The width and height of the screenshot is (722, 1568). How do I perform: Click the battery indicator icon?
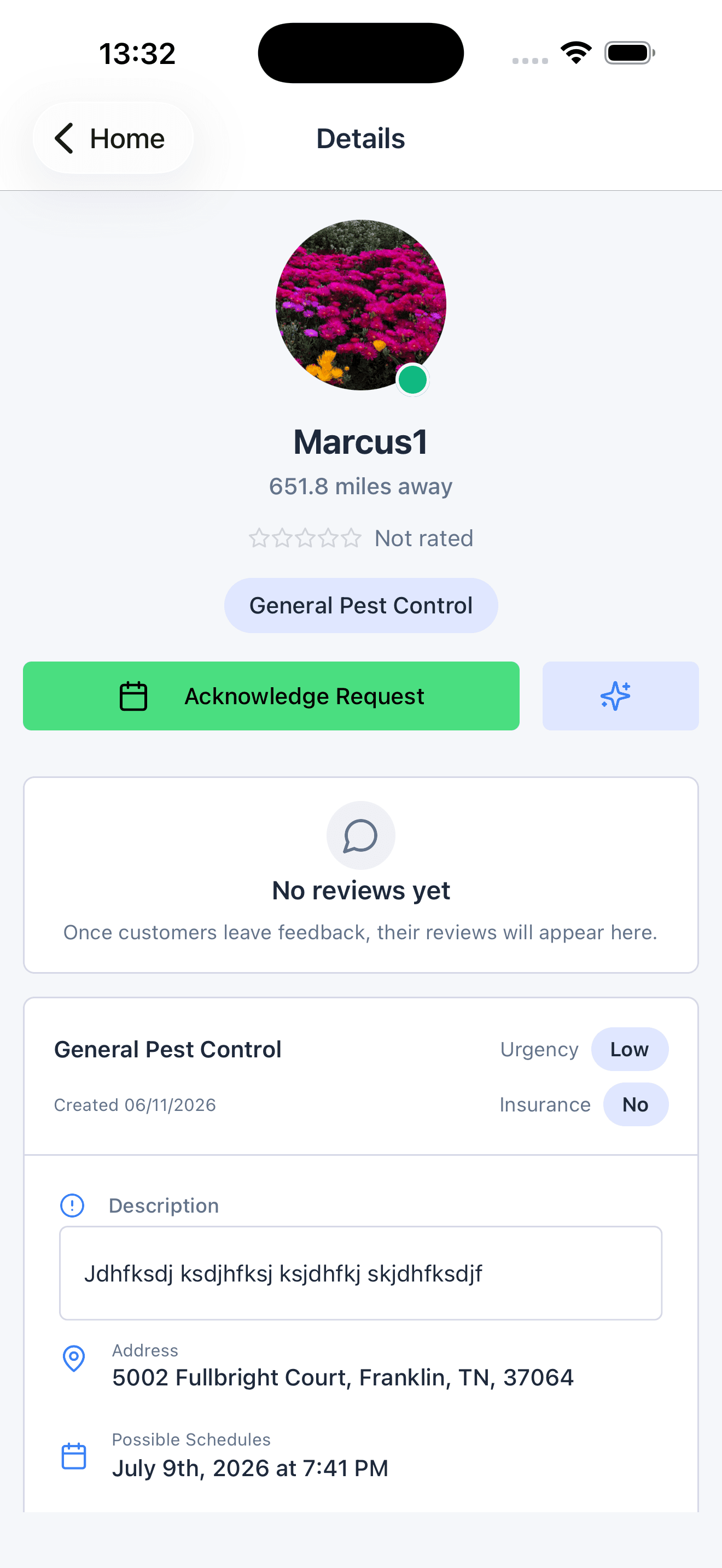pyautogui.click(x=630, y=52)
